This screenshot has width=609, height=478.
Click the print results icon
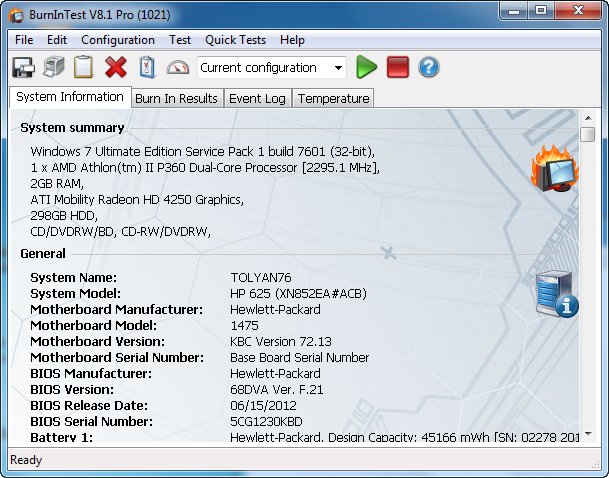click(55, 68)
